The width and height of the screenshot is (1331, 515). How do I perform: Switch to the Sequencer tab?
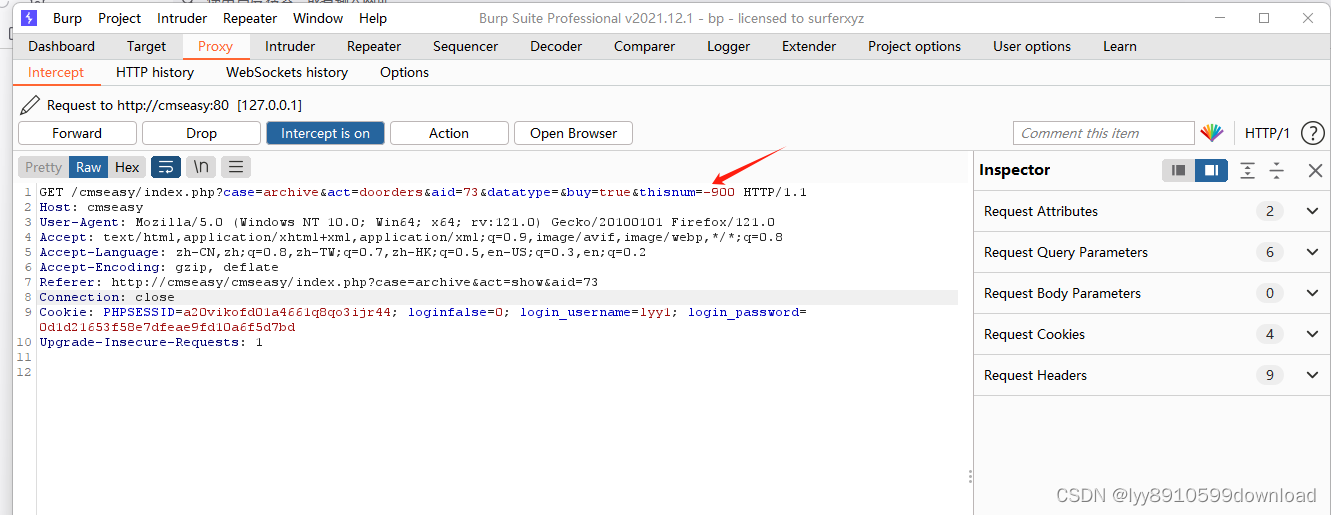coord(466,46)
